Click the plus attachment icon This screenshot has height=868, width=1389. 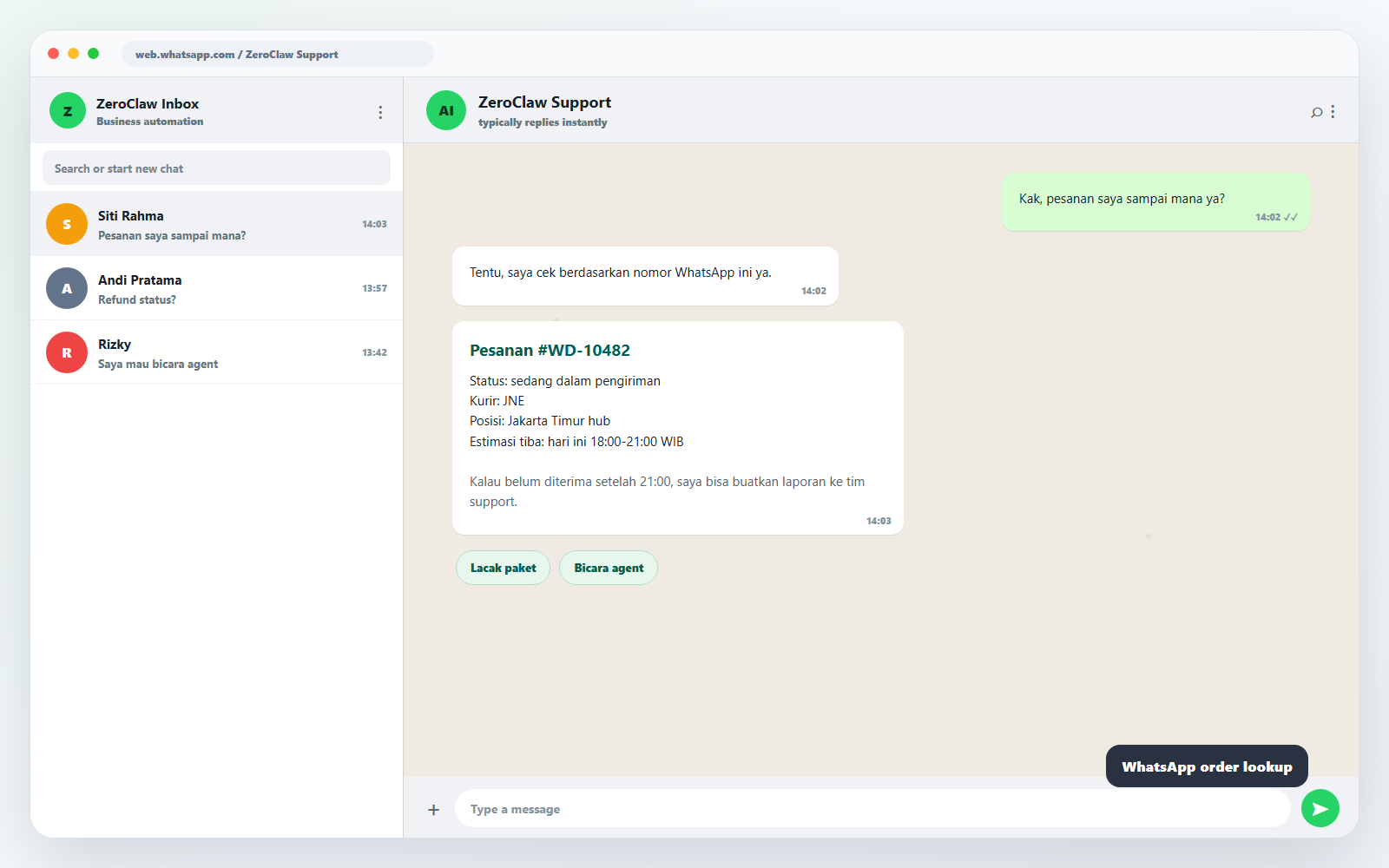434,810
